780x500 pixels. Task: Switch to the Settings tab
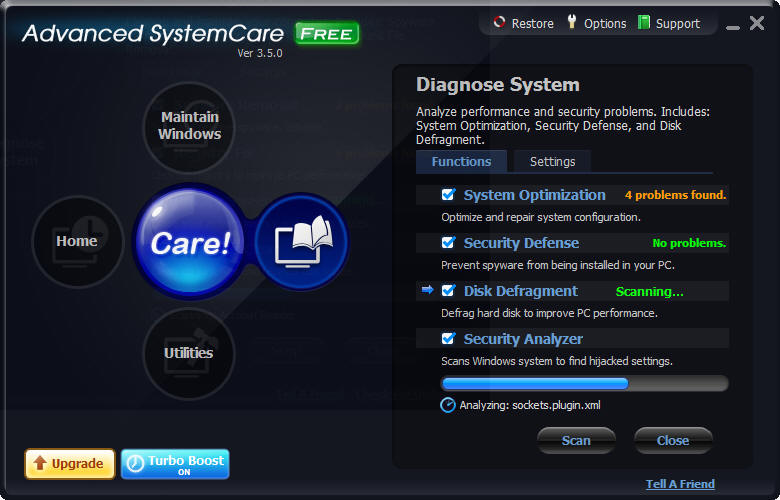pyautogui.click(x=552, y=162)
